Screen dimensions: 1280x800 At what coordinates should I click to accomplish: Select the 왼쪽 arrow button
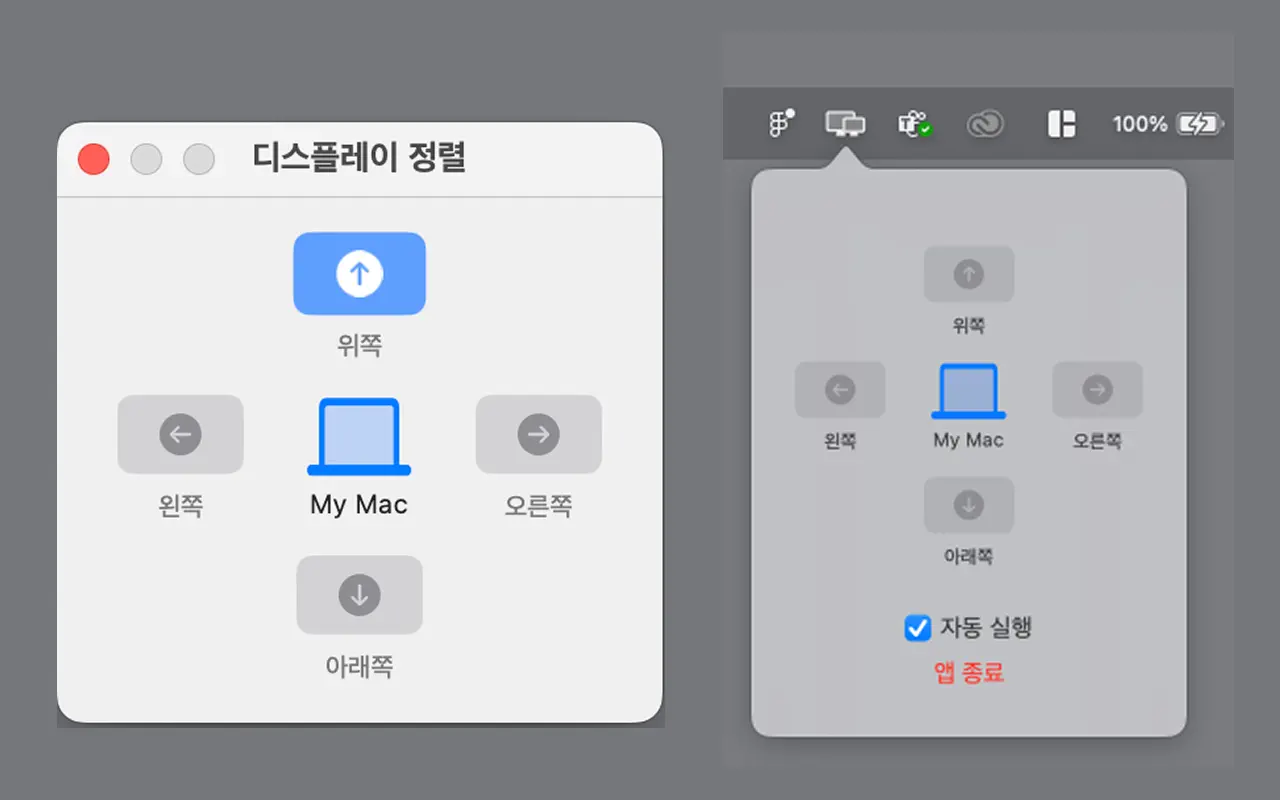coord(180,434)
